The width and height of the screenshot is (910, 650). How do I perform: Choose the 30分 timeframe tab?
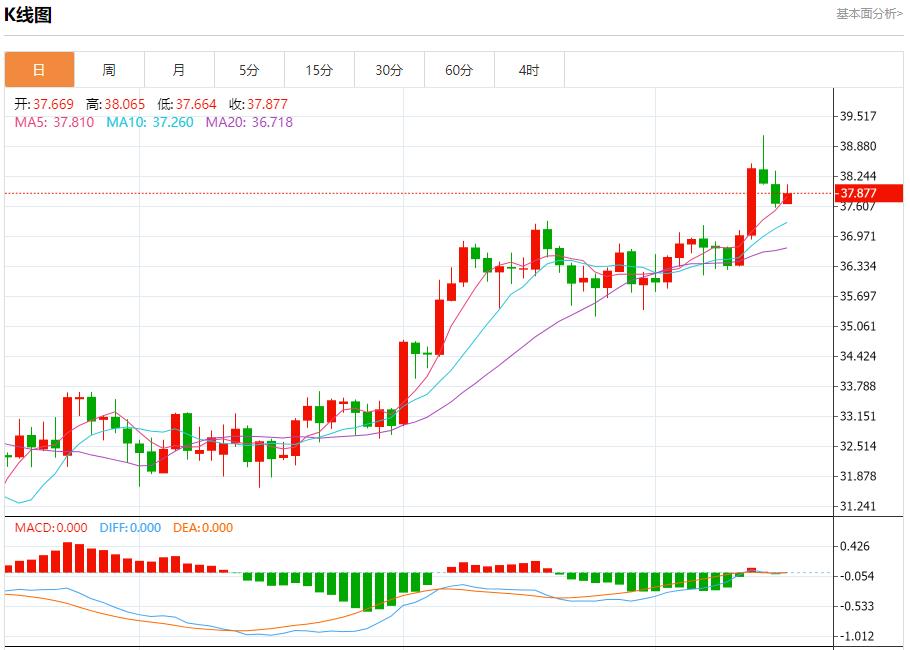coord(389,70)
